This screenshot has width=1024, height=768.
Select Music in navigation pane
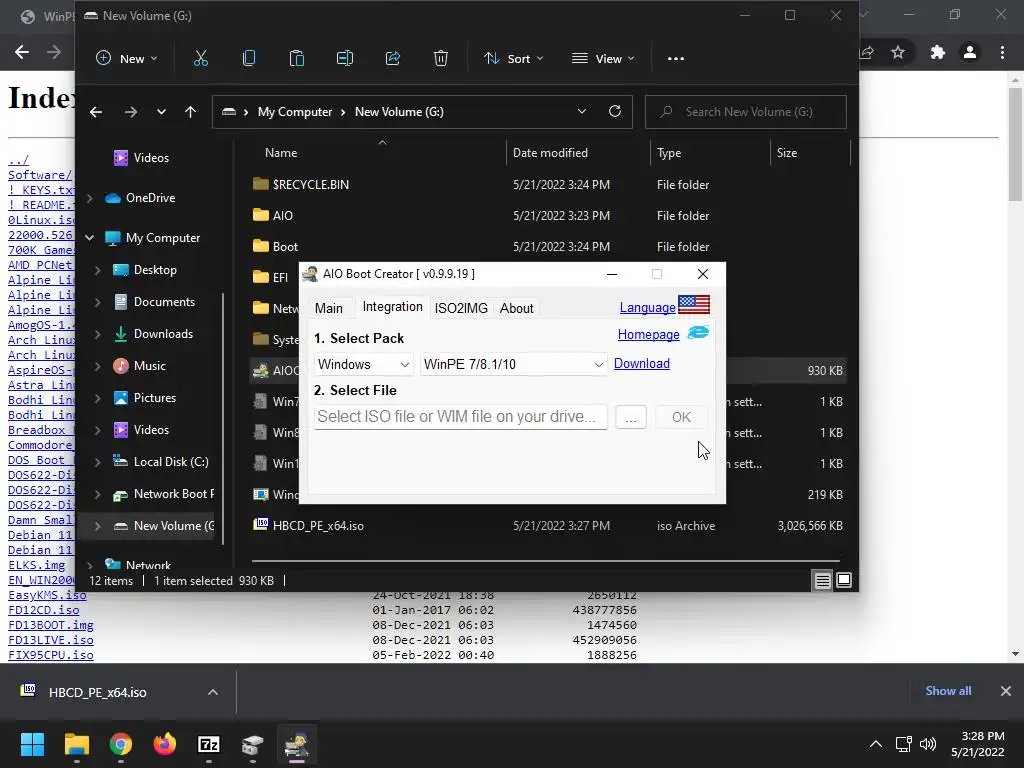pos(150,366)
